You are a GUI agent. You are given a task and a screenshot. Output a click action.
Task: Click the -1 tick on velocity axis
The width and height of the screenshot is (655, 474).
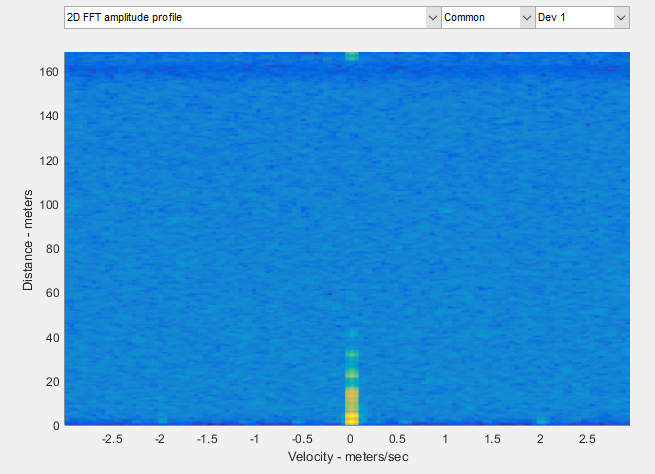coord(254,439)
